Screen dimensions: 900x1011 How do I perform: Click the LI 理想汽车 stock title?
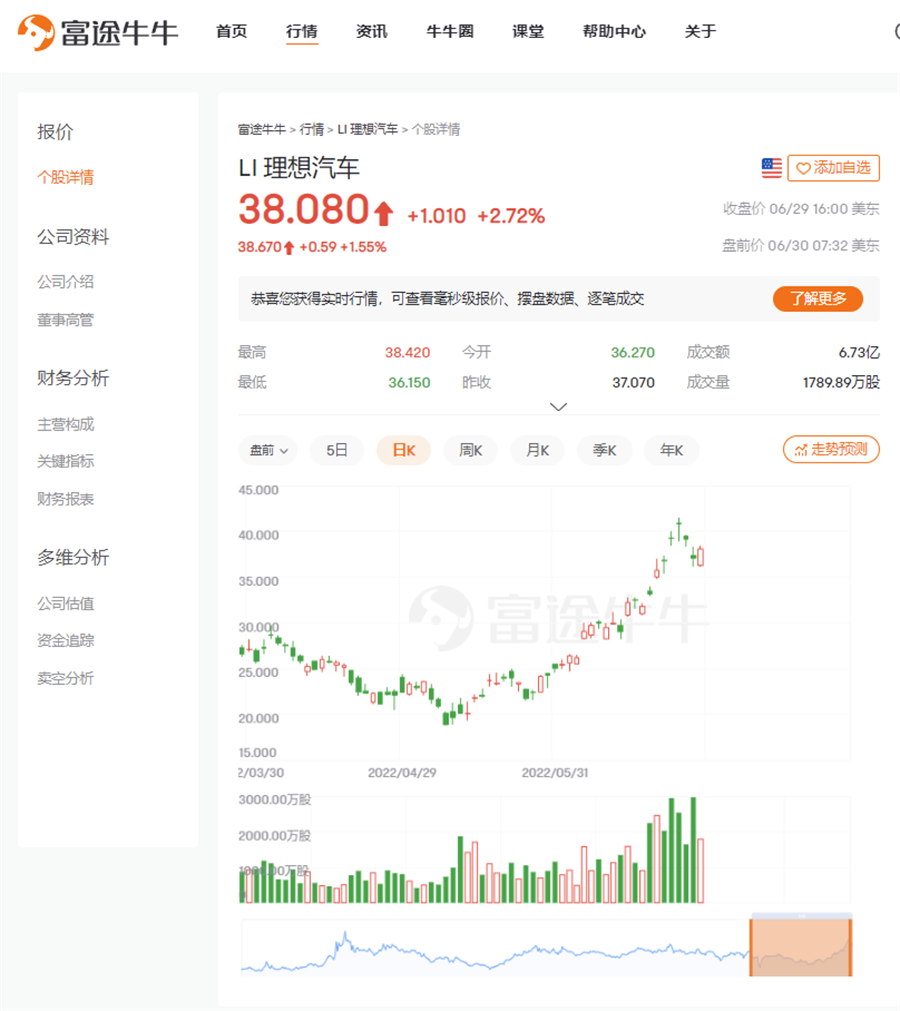click(298, 168)
